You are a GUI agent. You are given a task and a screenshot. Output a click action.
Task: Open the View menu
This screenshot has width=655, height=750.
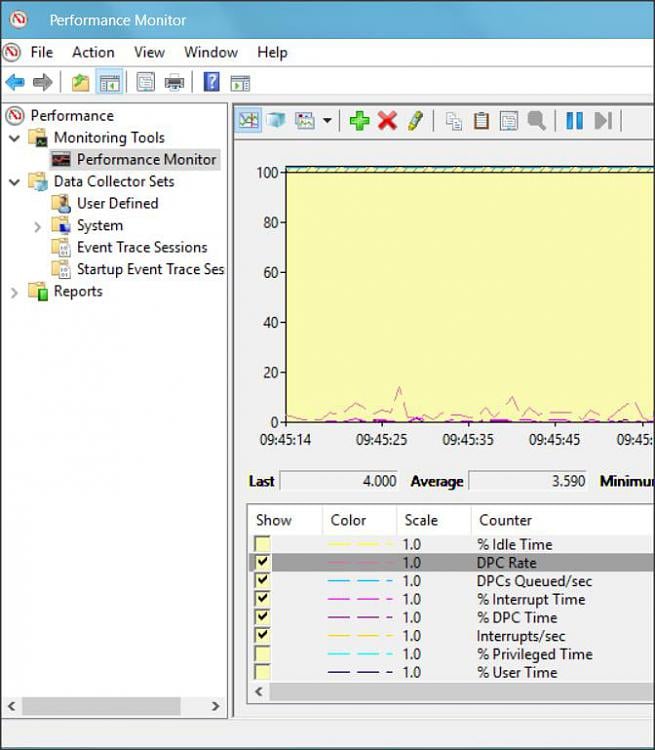pos(149,52)
